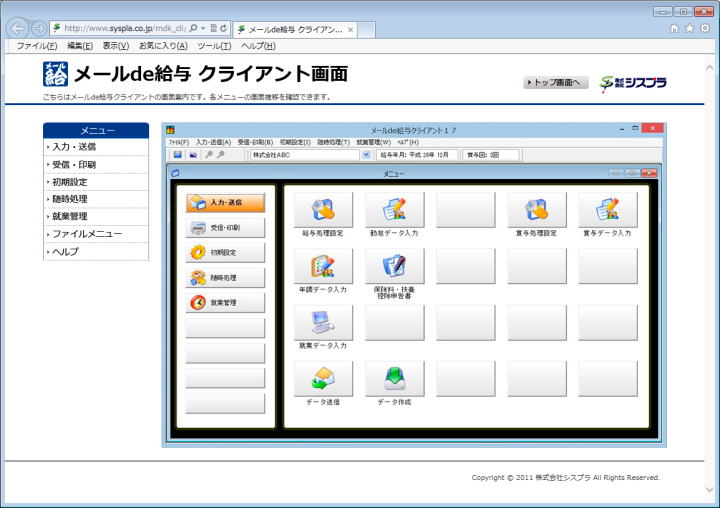Click the 給与年月 field

[417, 155]
